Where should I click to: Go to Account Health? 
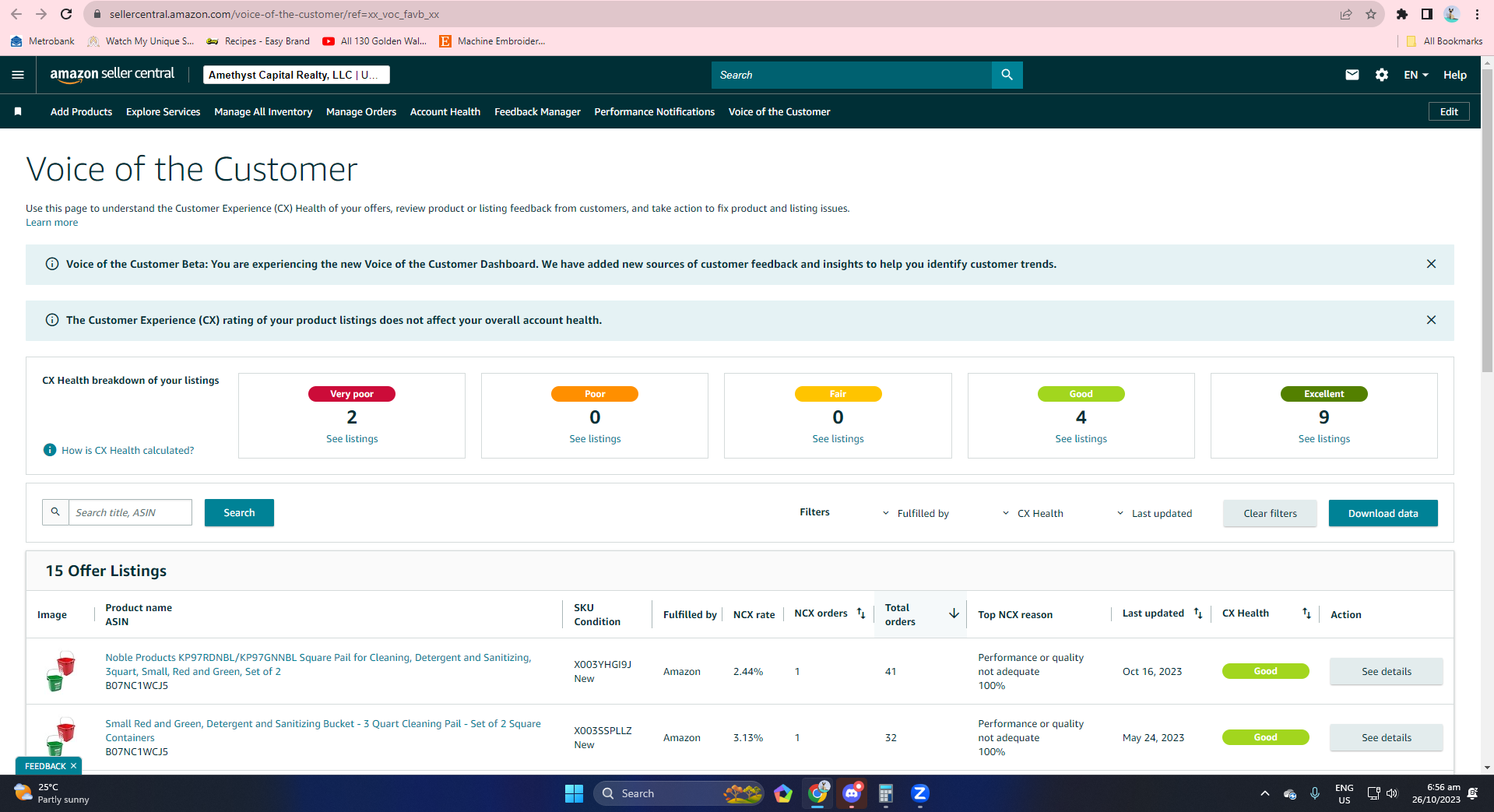pos(445,111)
